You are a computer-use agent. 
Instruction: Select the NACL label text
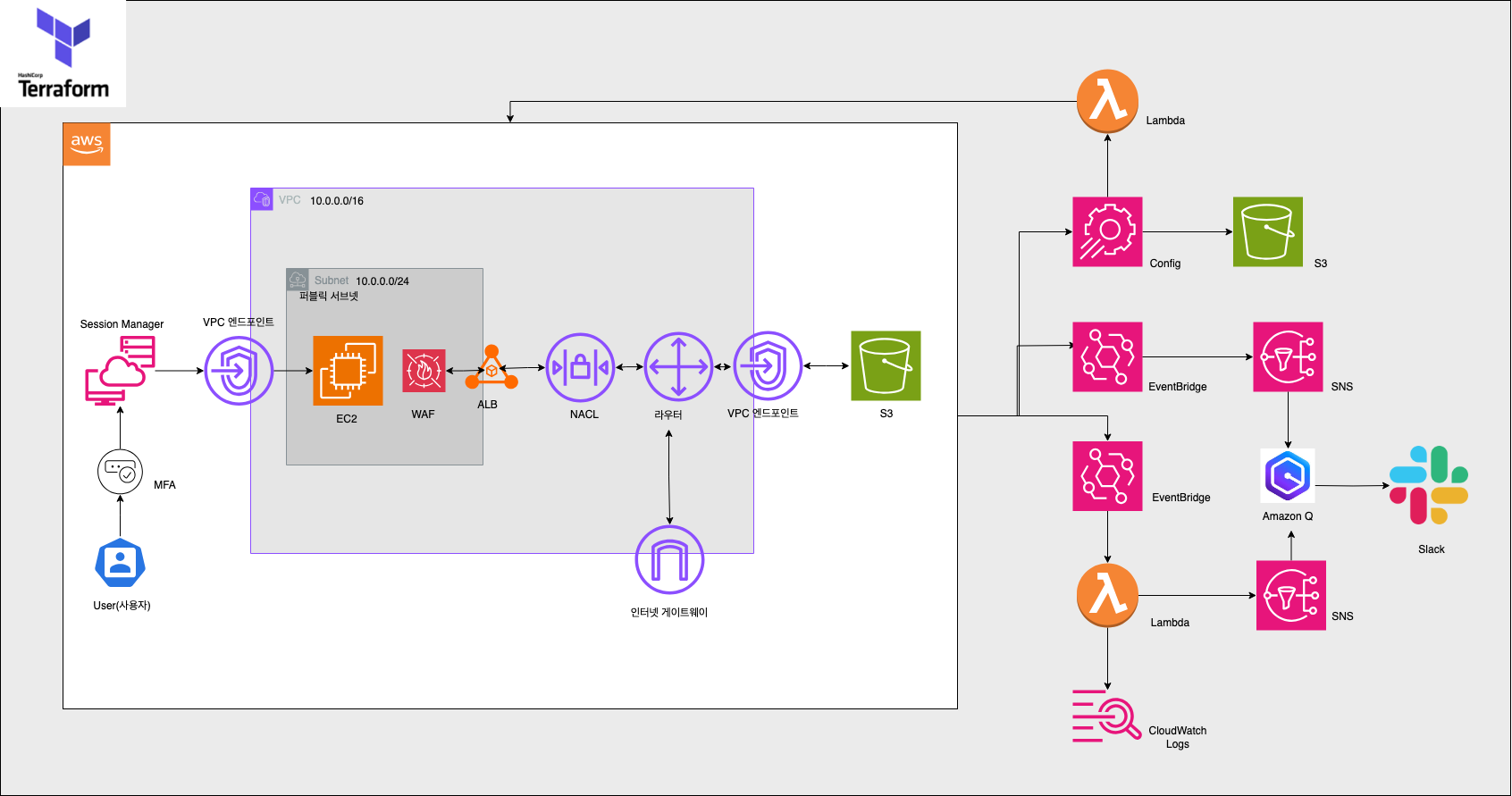pyautogui.click(x=584, y=415)
